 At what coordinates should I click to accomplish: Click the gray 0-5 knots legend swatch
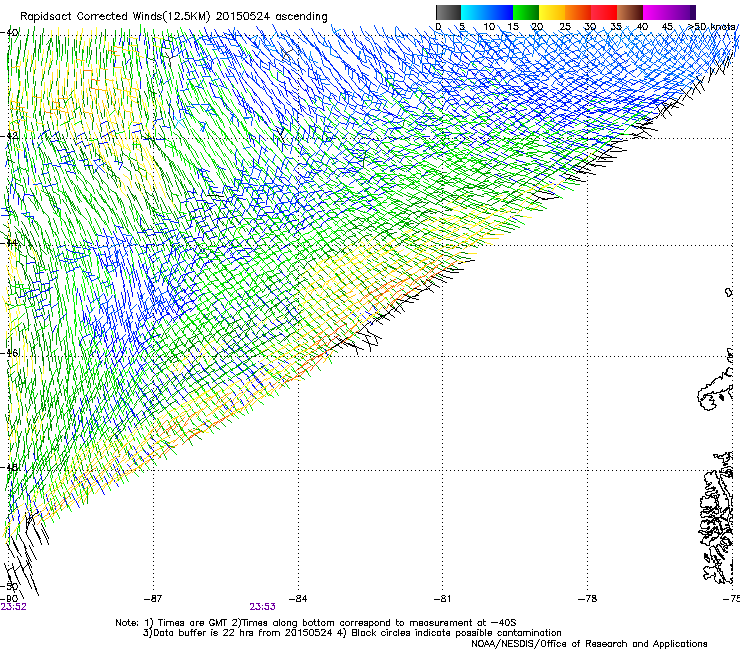(448, 12)
